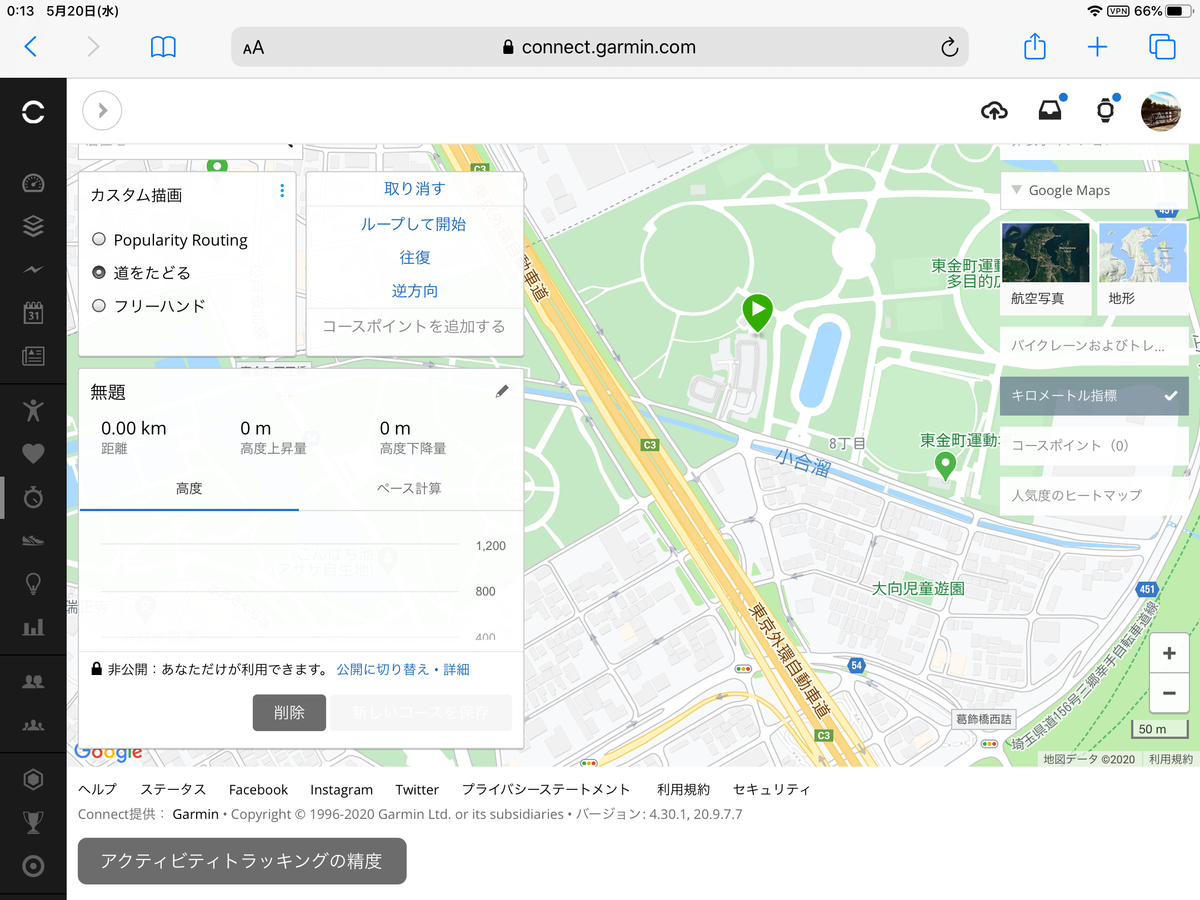This screenshot has height=900, width=1200.
Task: Toggle コースポイント（0） option
Action: [1094, 445]
